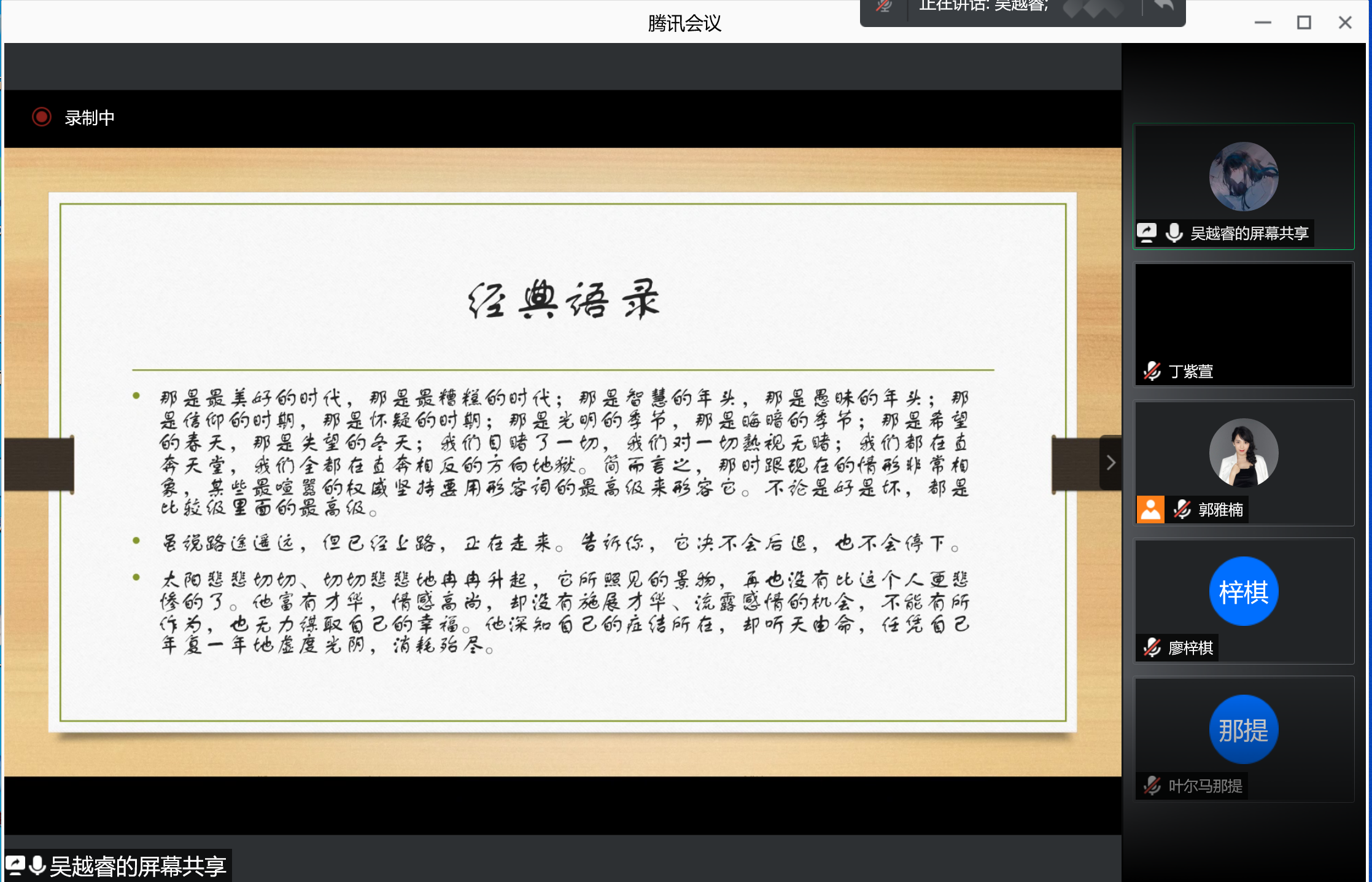This screenshot has height=882, width=1372.
Task: Select blue 那提 avatar circle
Action: (1243, 730)
